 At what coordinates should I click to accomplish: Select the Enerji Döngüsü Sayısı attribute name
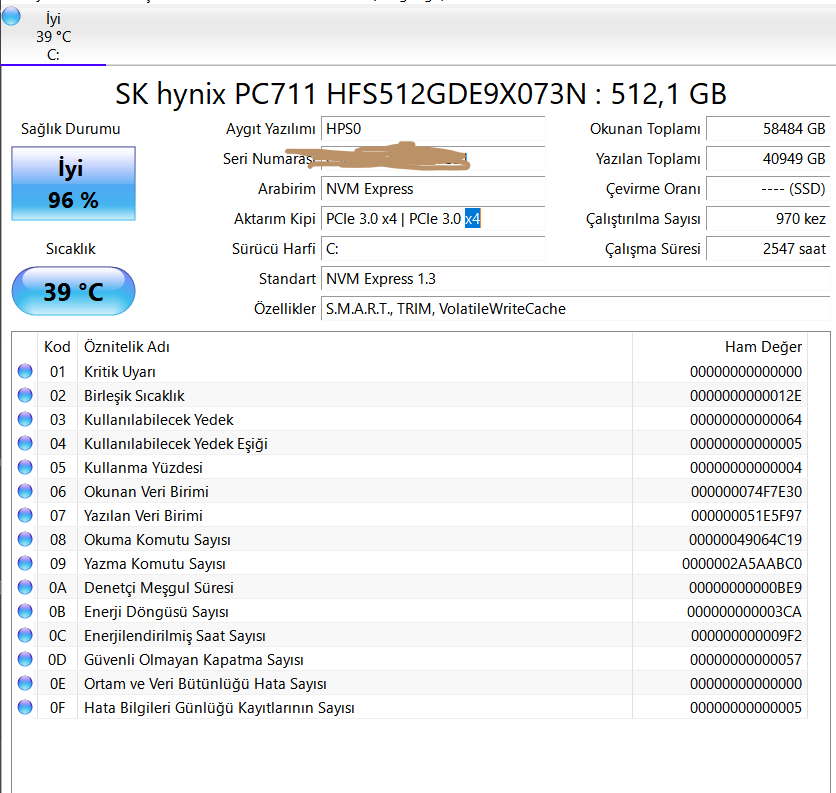point(156,612)
